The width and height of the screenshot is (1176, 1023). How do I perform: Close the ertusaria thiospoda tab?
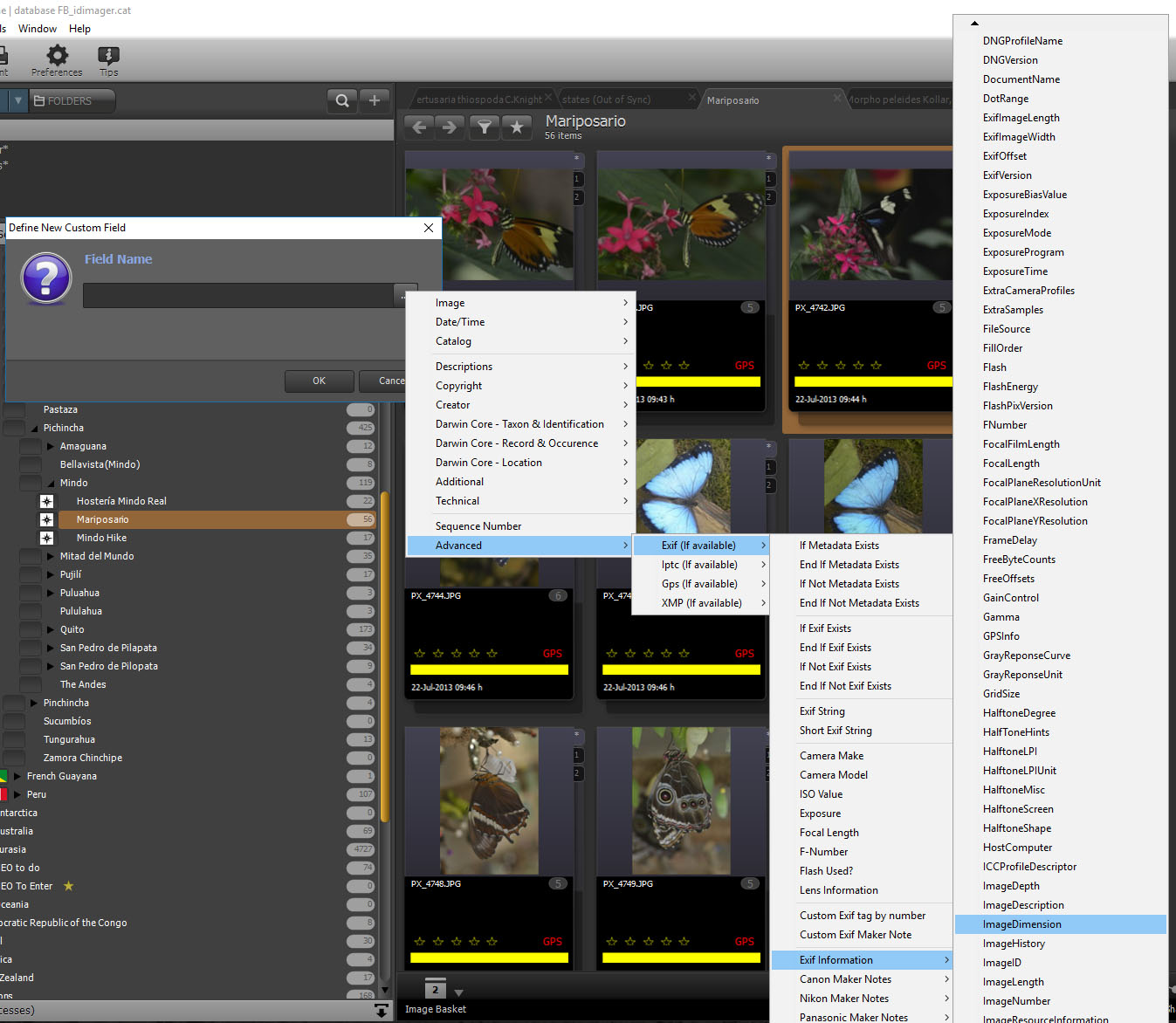(x=548, y=98)
